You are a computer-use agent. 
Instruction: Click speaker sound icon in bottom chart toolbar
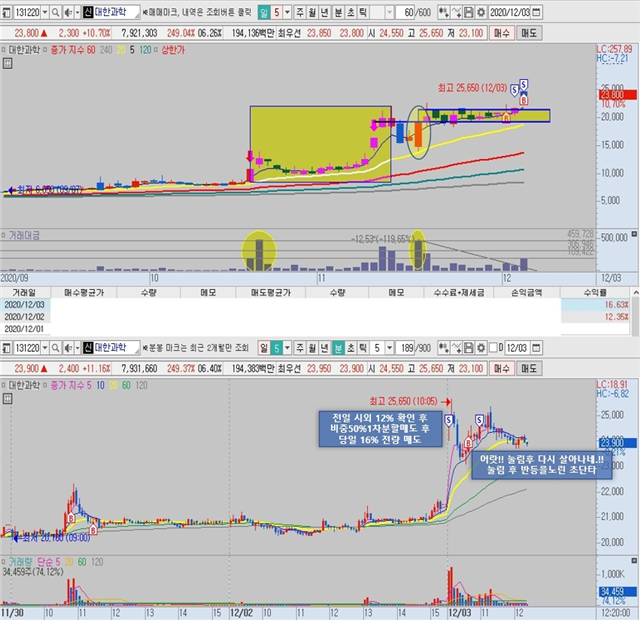coord(67,348)
